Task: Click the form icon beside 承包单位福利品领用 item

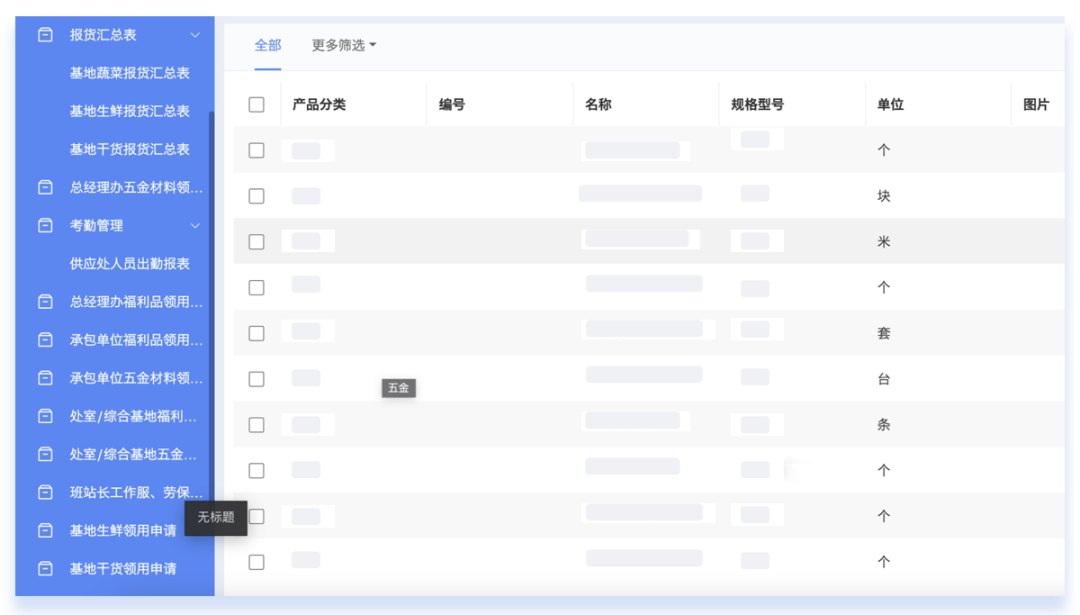Action: tap(45, 340)
